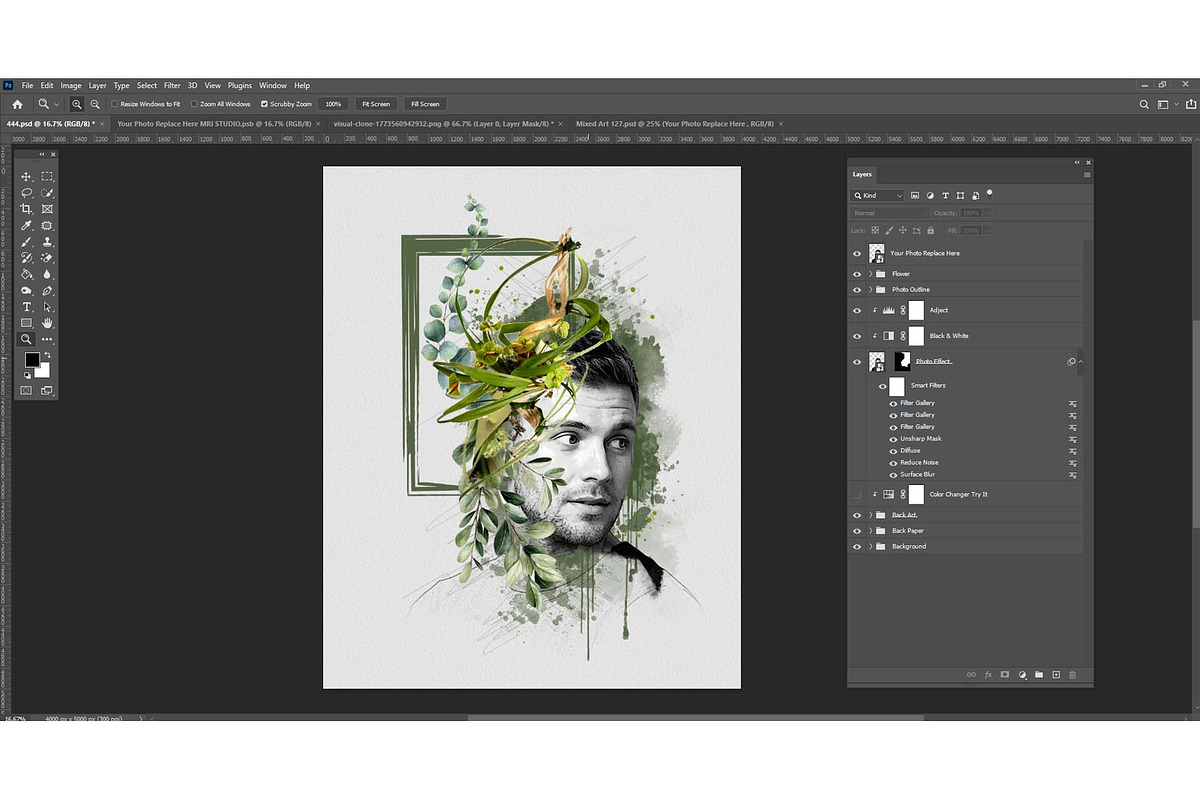Select the Hand tool
1200x800 pixels.
(47, 323)
